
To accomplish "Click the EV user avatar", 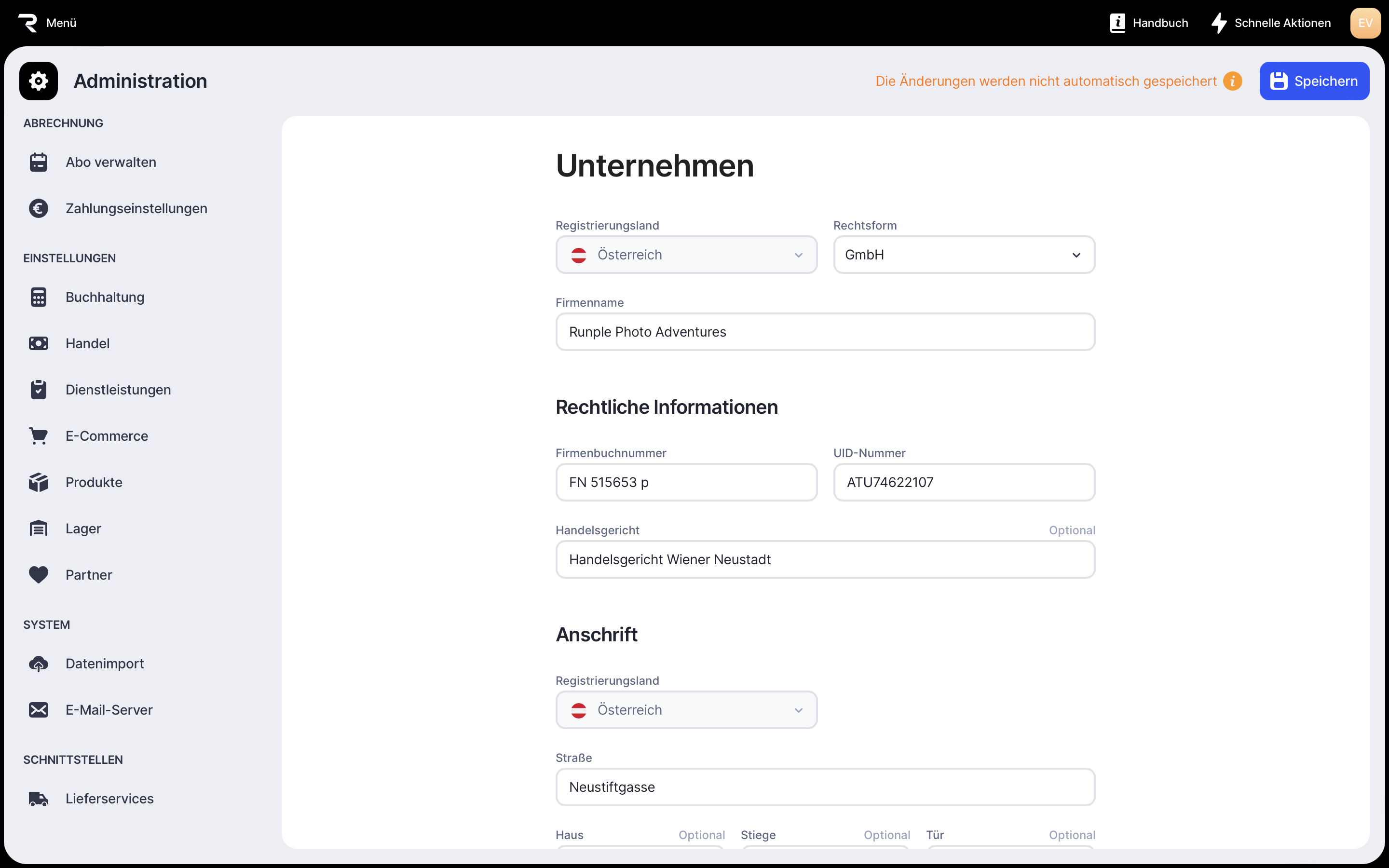I will (1365, 23).
